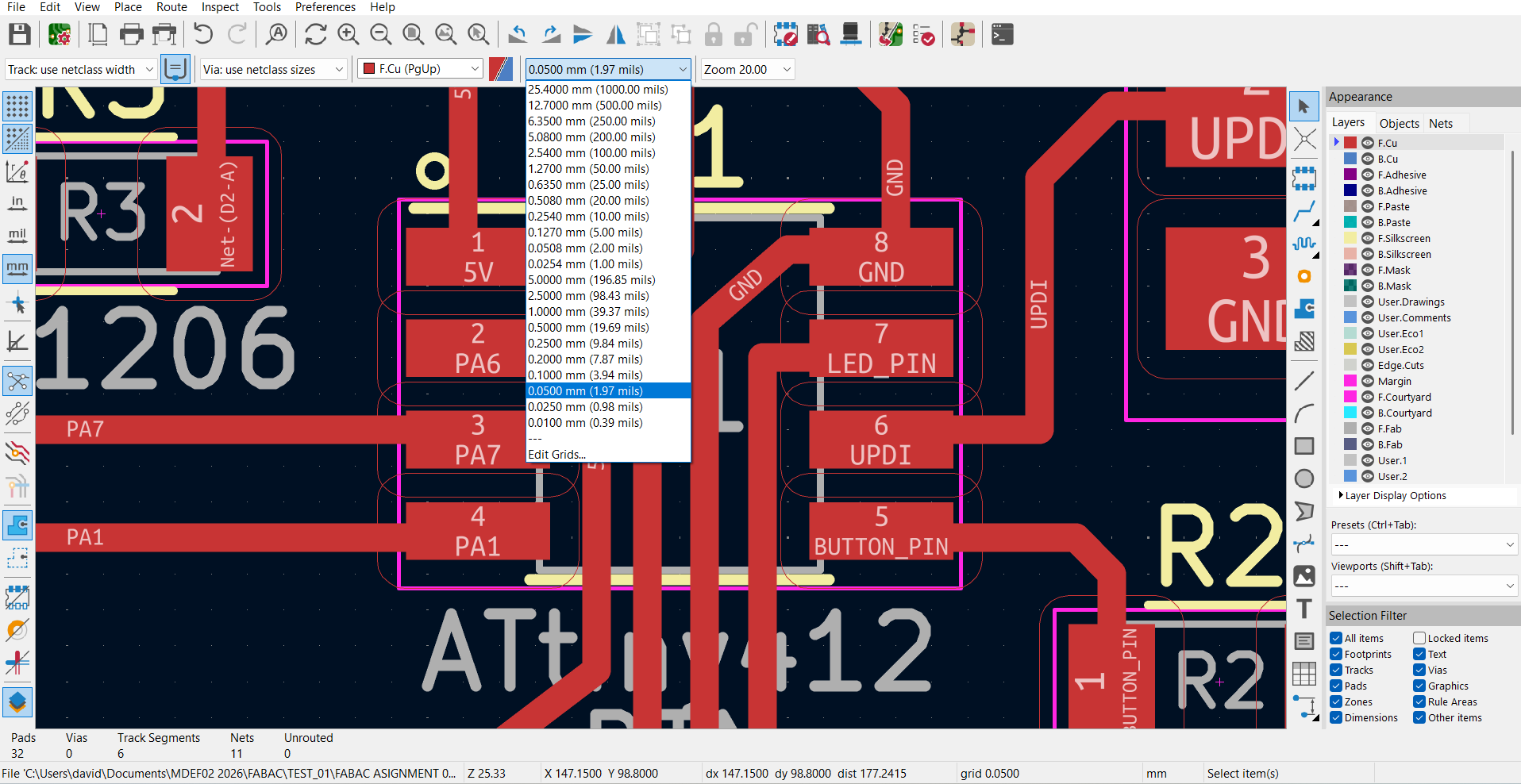Click the Lock padlock icon
The image size is (1521, 784).
click(x=714, y=34)
